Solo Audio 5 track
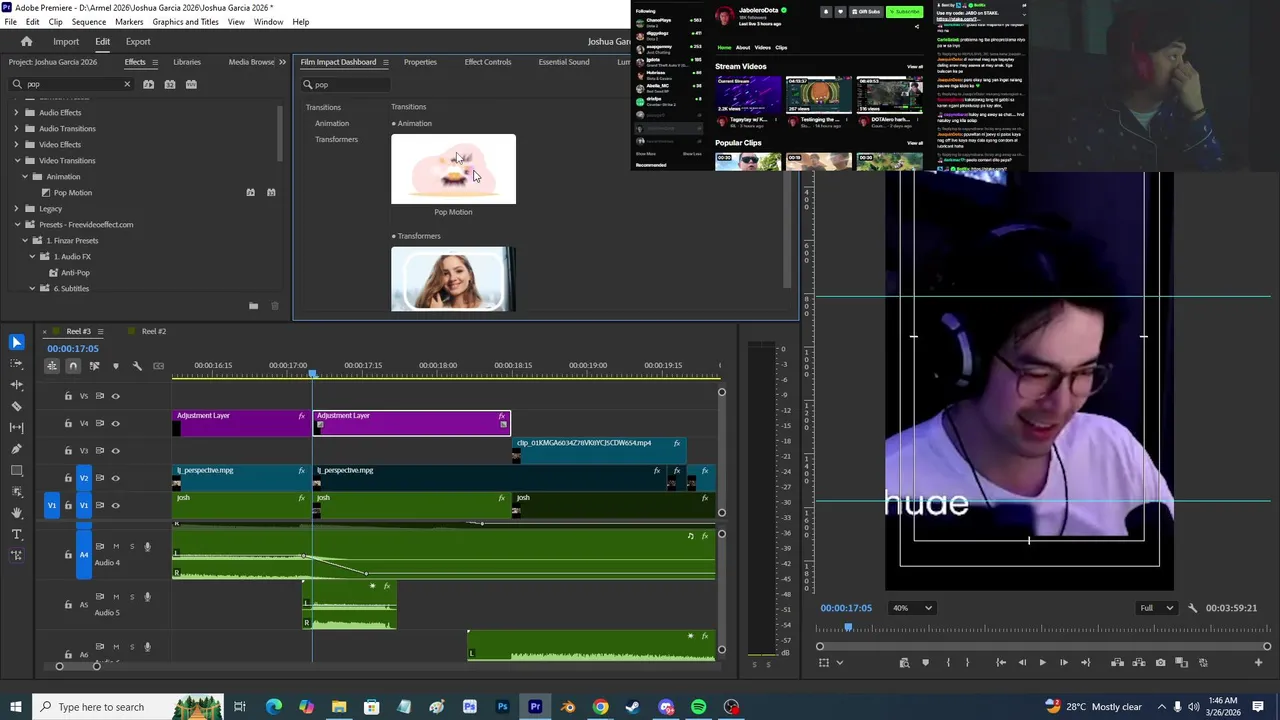This screenshot has height=720, width=1280. [x=131, y=597]
